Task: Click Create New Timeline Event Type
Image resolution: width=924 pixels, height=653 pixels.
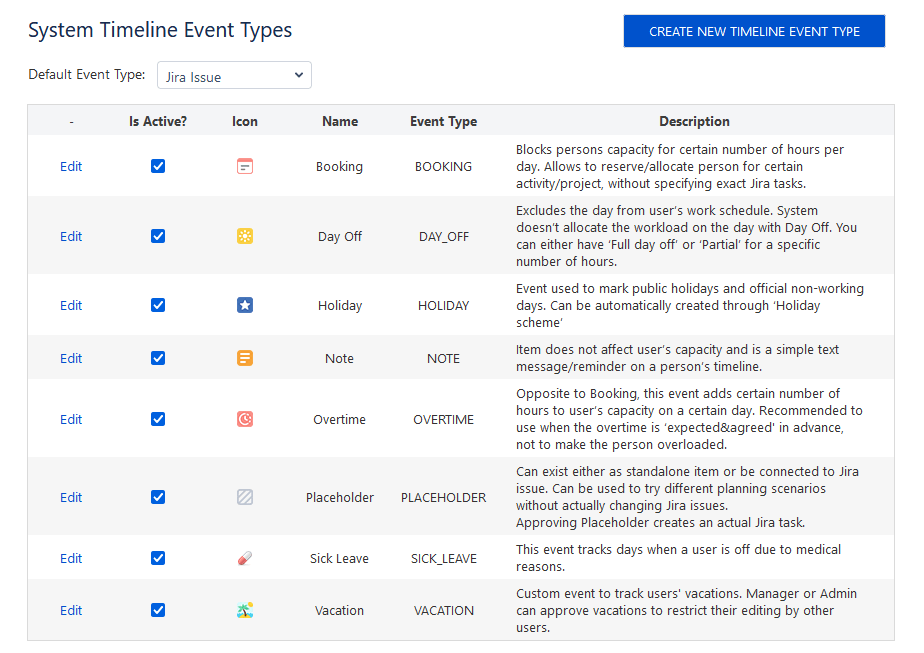Action: coord(754,31)
